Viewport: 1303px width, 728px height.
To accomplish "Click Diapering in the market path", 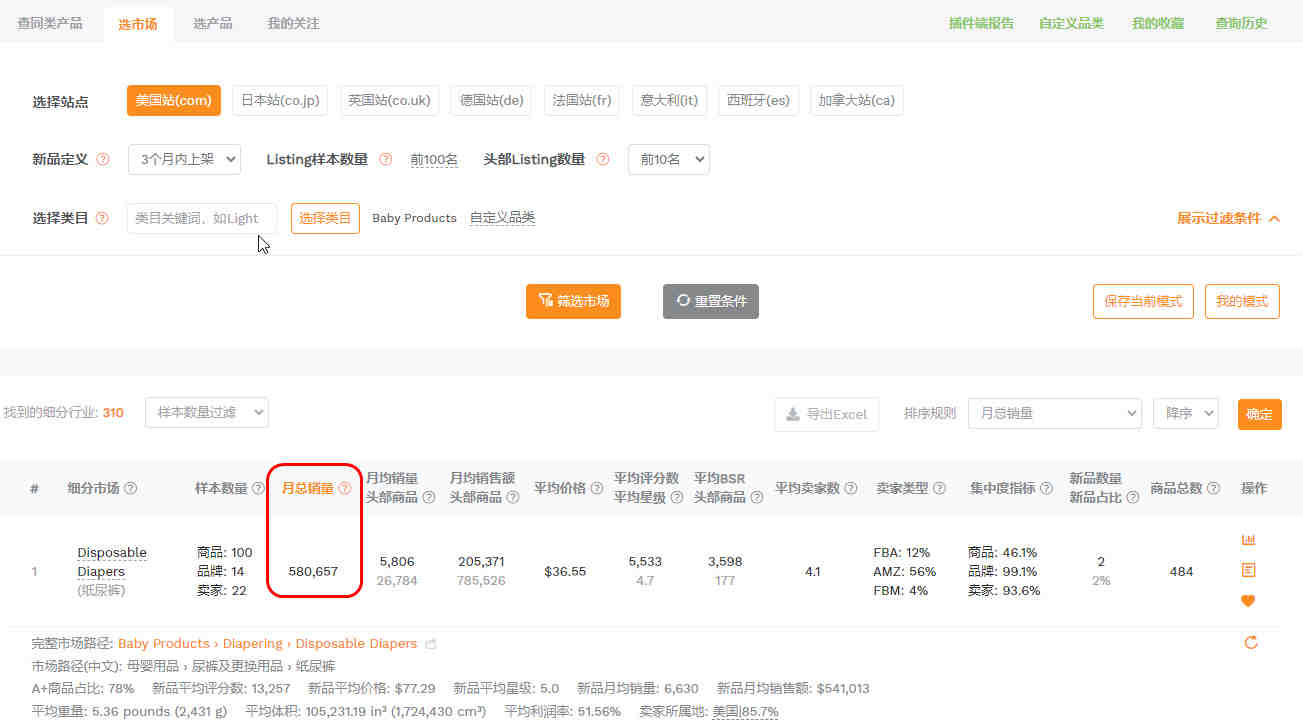I will tap(252, 644).
